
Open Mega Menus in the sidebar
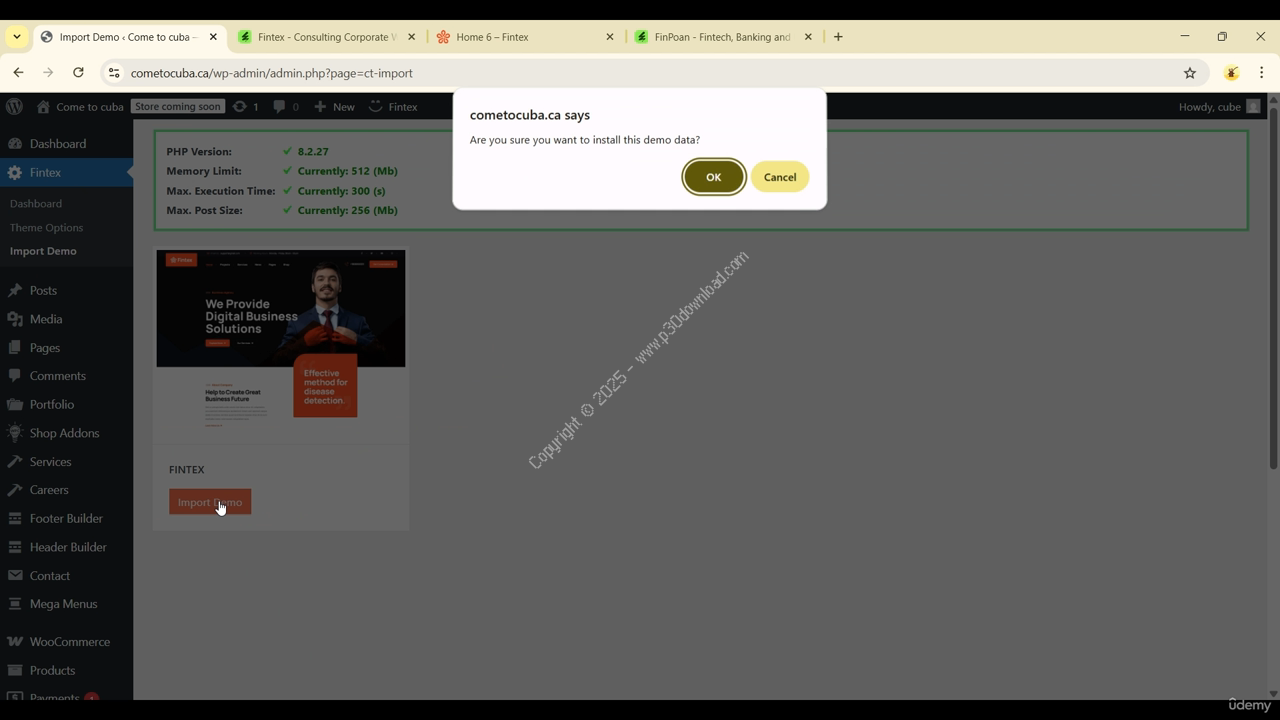point(66,604)
